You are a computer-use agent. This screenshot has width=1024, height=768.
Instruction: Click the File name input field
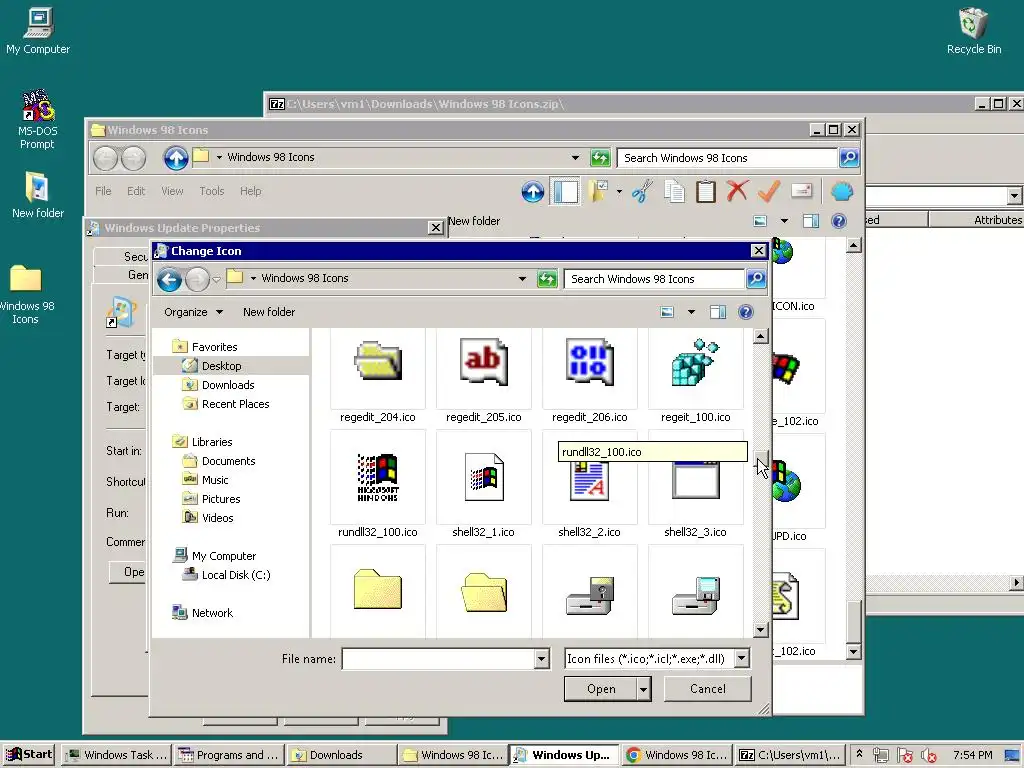pyautogui.click(x=438, y=659)
